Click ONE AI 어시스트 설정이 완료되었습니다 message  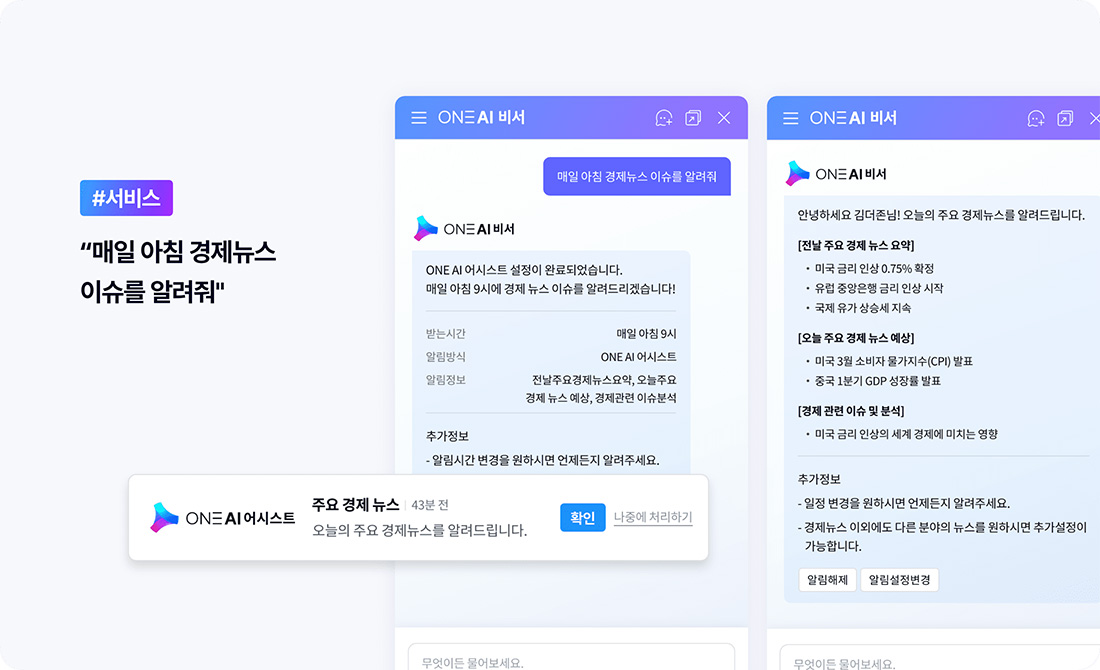click(524, 270)
